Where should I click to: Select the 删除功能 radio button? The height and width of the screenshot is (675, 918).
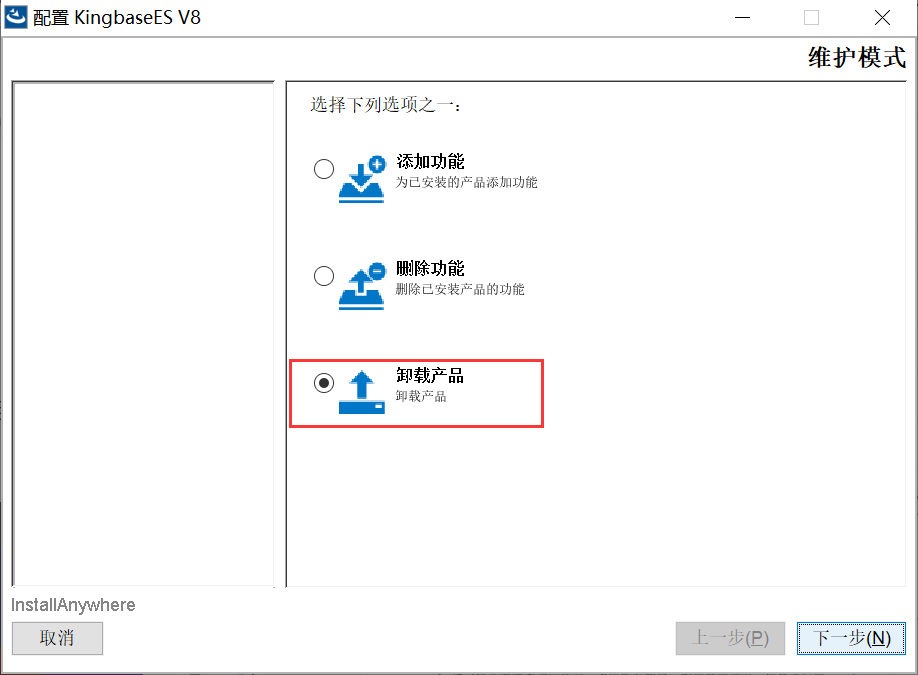324,276
